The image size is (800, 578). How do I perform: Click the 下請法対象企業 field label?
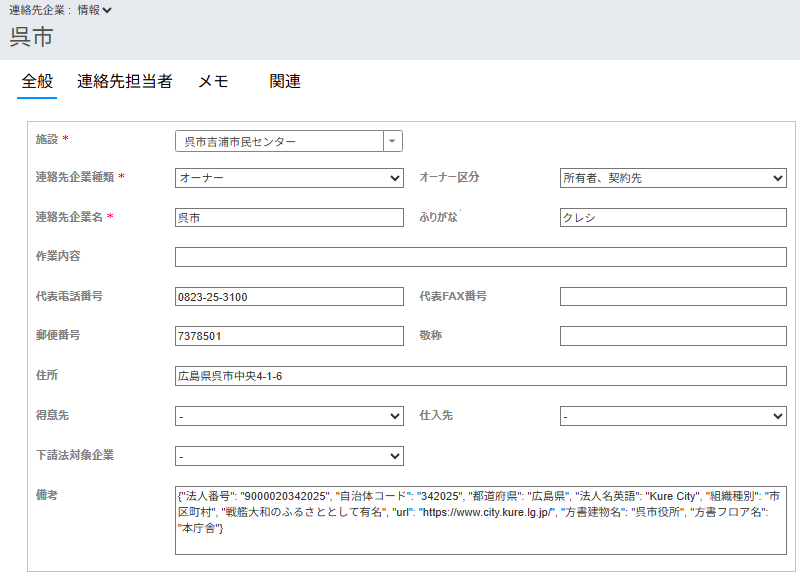tap(74, 455)
